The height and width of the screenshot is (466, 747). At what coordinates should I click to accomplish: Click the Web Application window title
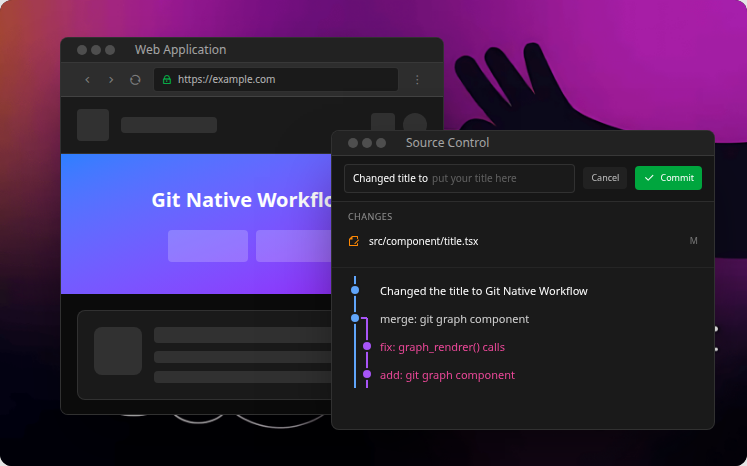[x=180, y=50]
